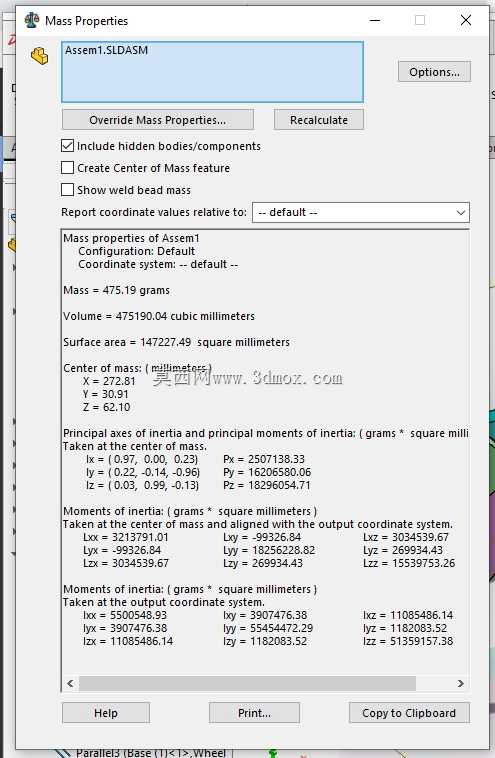495x758 pixels.
Task: Click the Mass properties of Assem1 heading
Action: [x=131, y=238]
